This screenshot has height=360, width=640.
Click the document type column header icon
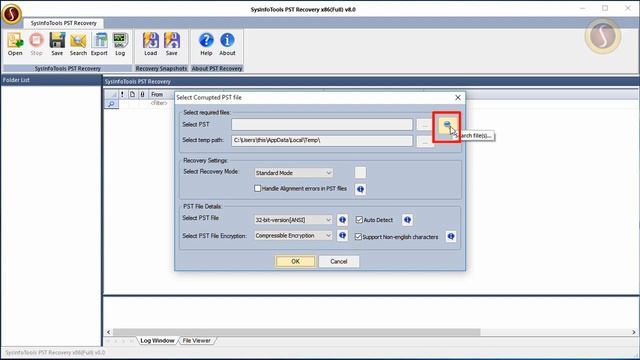click(132, 94)
